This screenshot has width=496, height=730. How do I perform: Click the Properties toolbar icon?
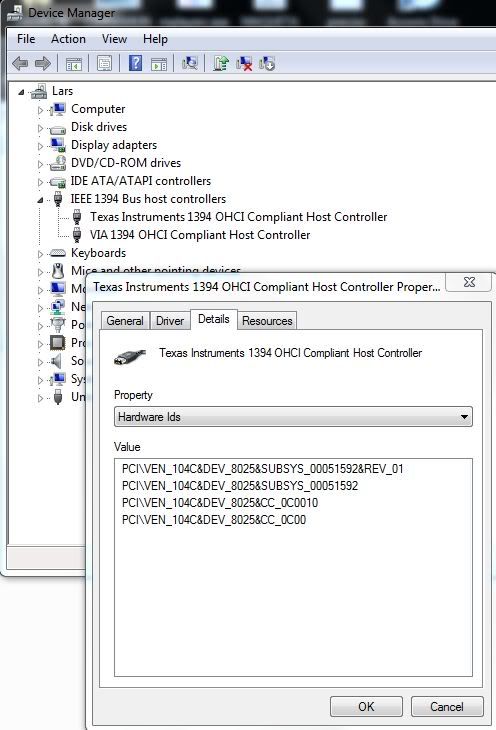coord(104,63)
